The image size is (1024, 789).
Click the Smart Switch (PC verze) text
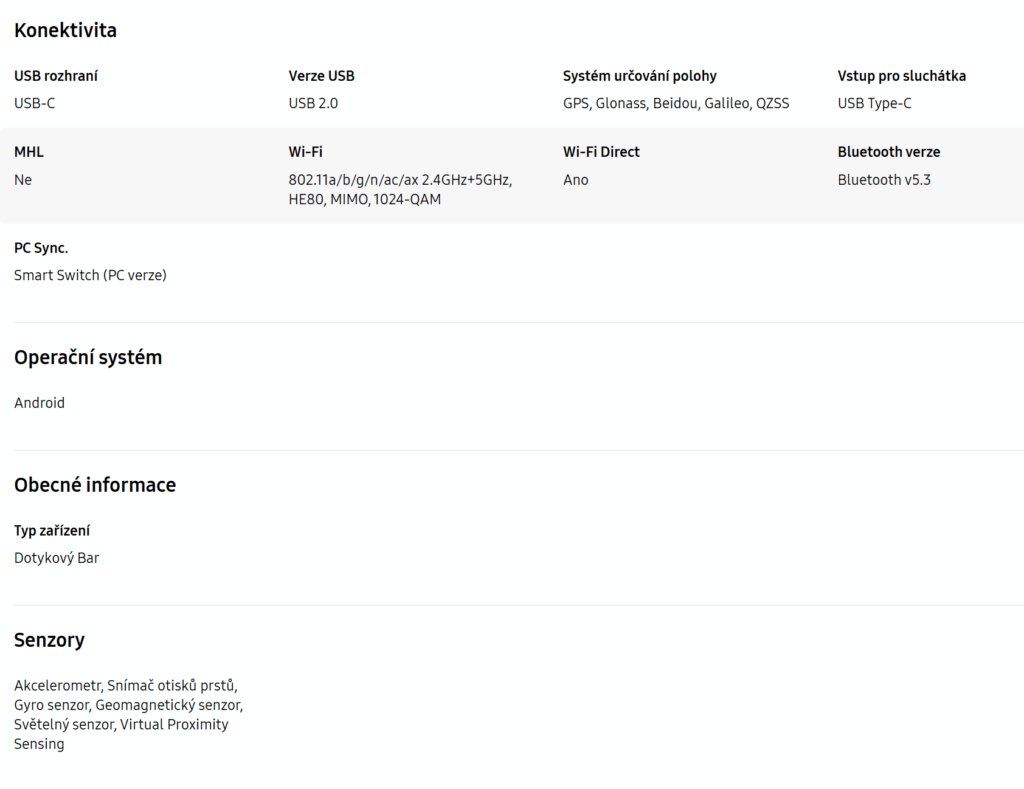coord(90,275)
